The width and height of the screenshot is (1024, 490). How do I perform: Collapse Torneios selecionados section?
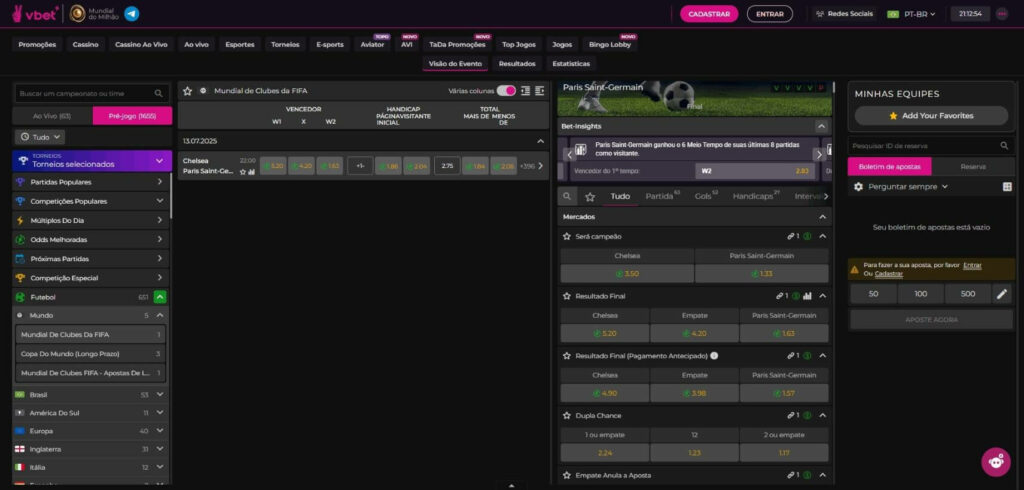(159, 161)
